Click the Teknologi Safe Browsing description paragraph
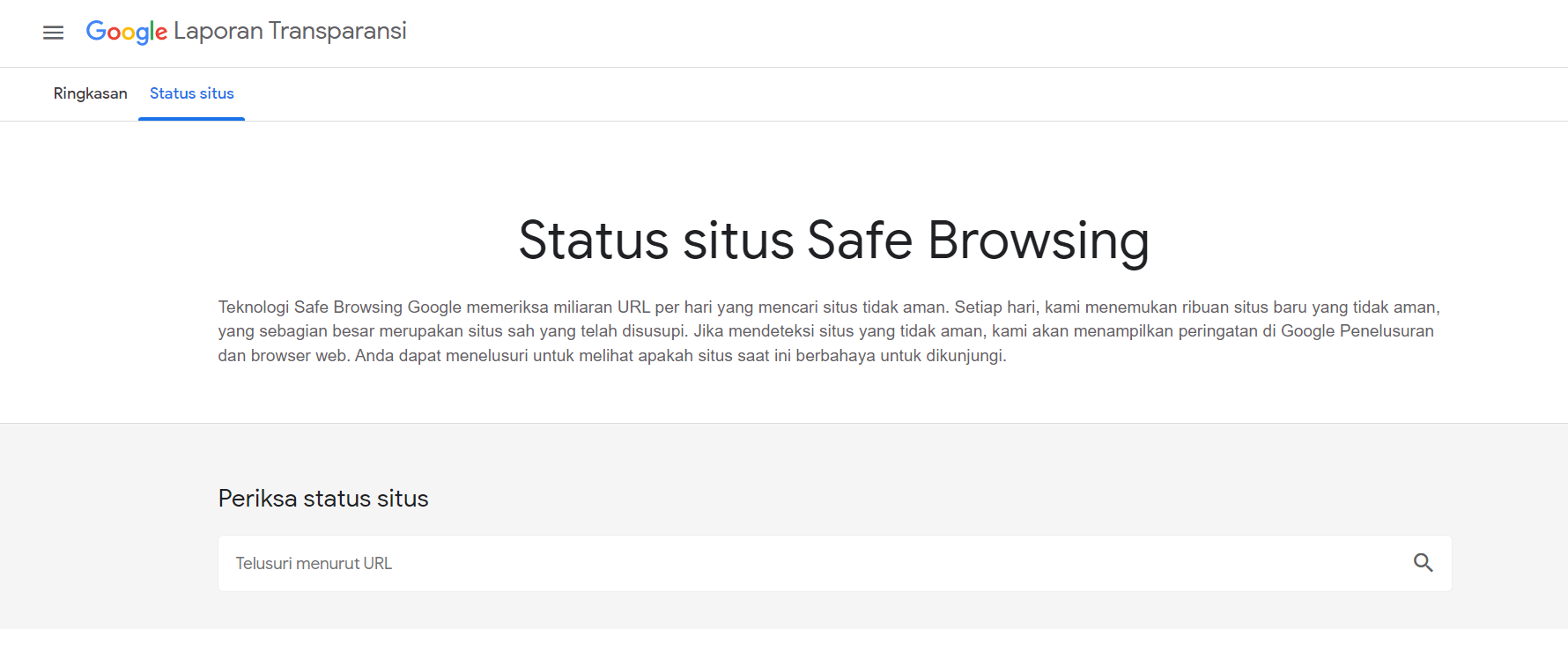Image resolution: width=1568 pixels, height=659 pixels. point(829,331)
